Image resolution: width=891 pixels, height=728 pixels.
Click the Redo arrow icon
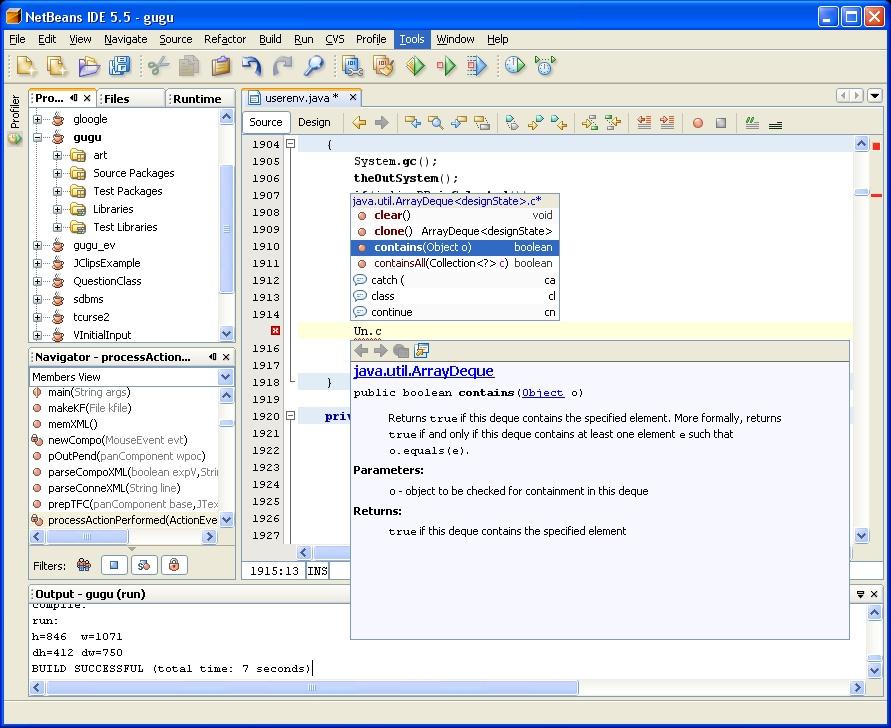click(x=282, y=66)
